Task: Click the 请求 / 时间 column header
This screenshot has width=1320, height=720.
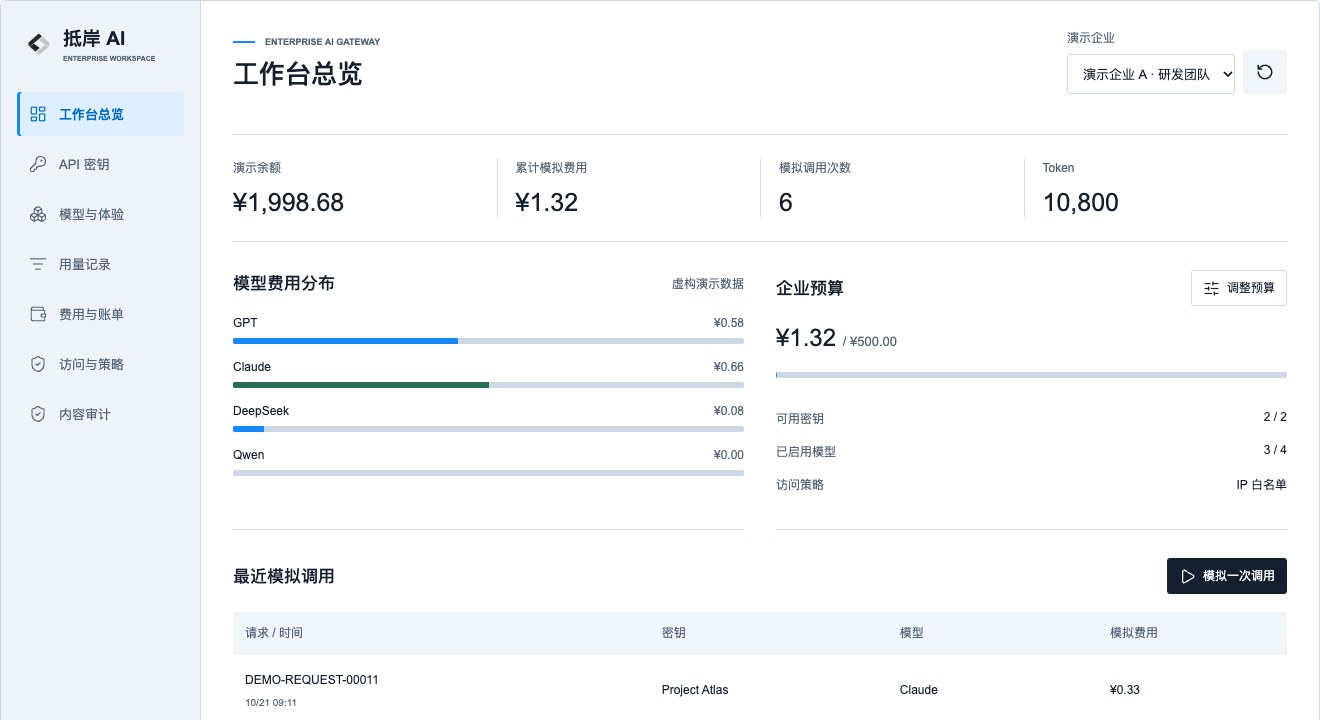Action: click(x=274, y=633)
